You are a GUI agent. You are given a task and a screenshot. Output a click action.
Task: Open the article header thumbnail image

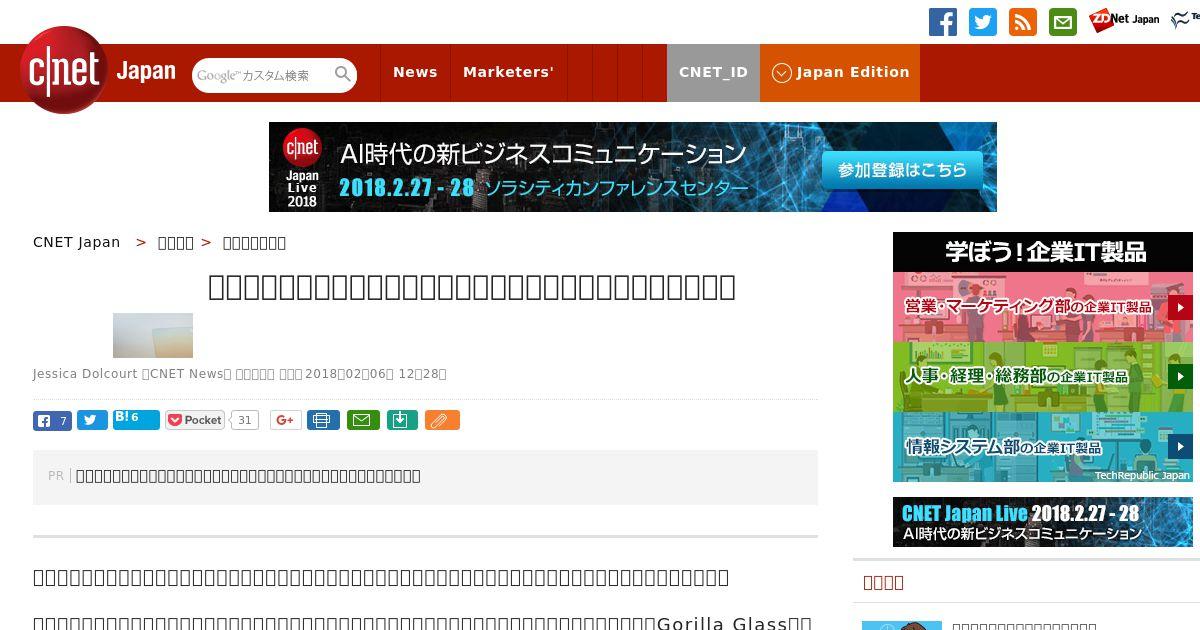(x=153, y=335)
